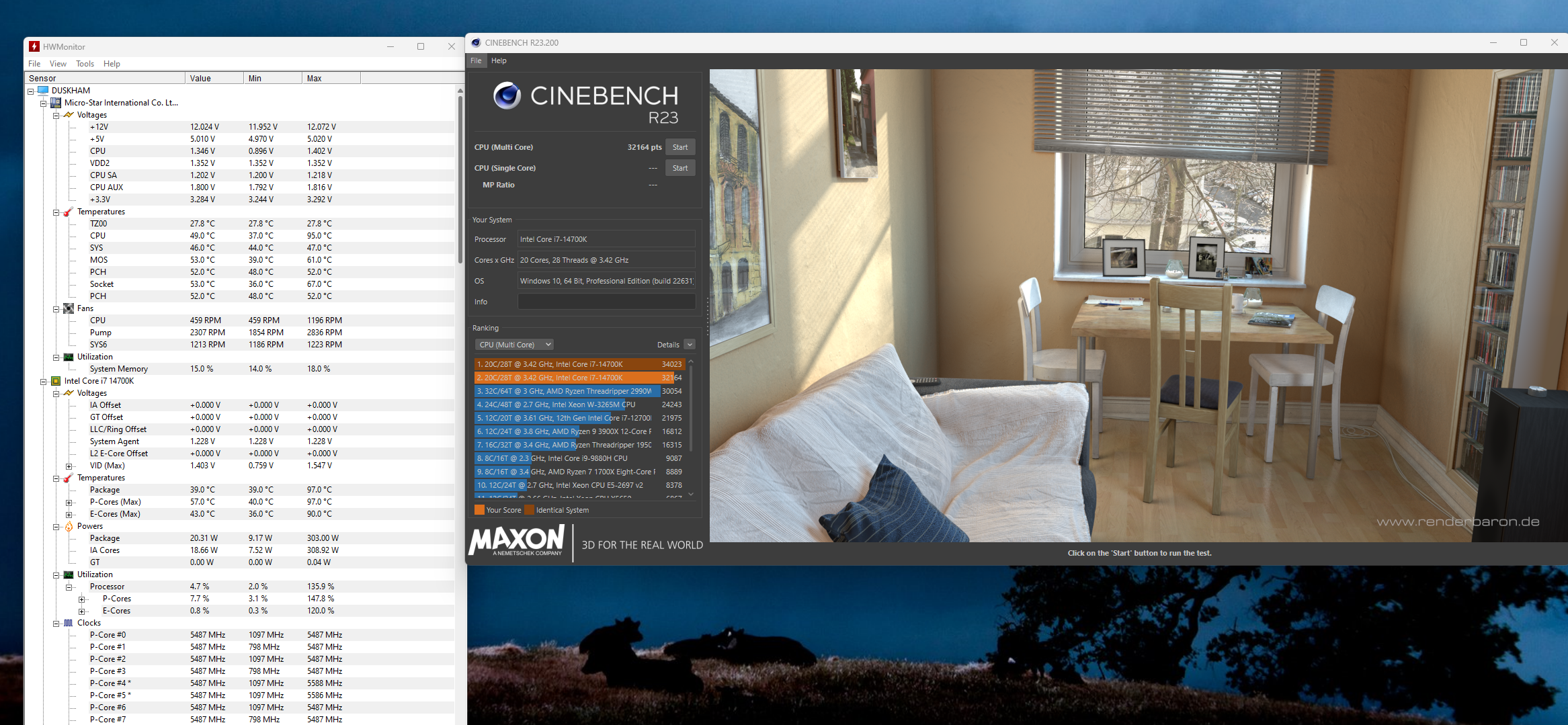
Task: Collapse the Intel Core i7 14700K node
Action: click(43, 381)
